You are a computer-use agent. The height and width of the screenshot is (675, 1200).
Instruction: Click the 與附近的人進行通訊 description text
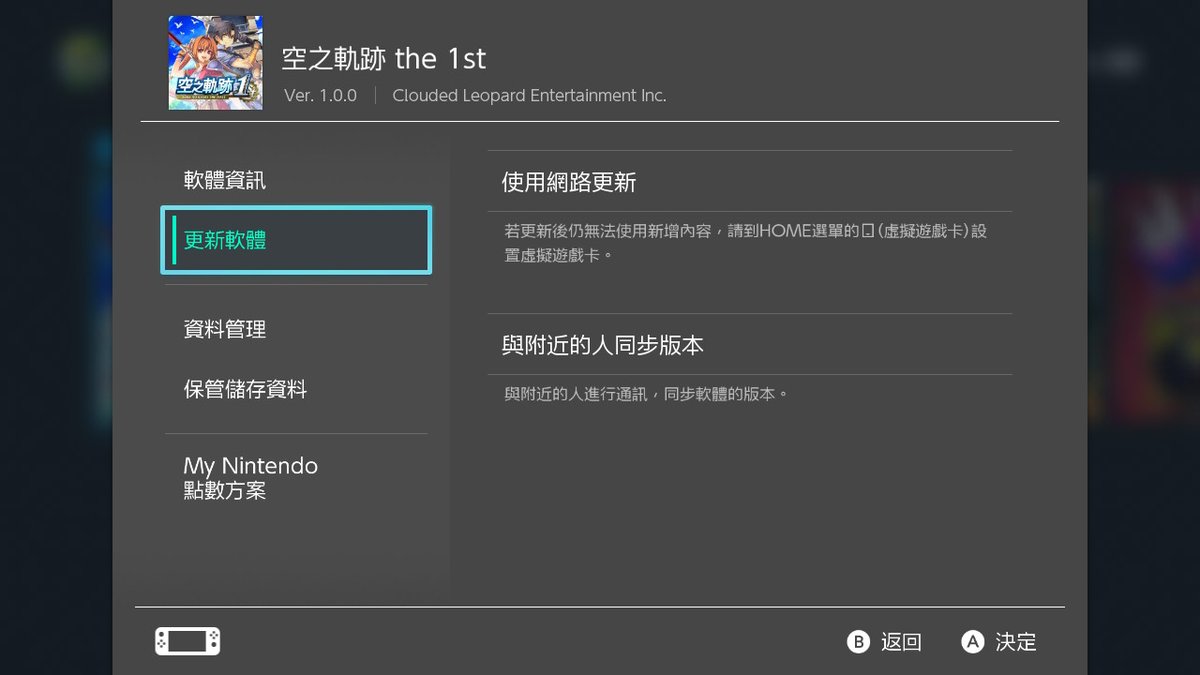646,394
